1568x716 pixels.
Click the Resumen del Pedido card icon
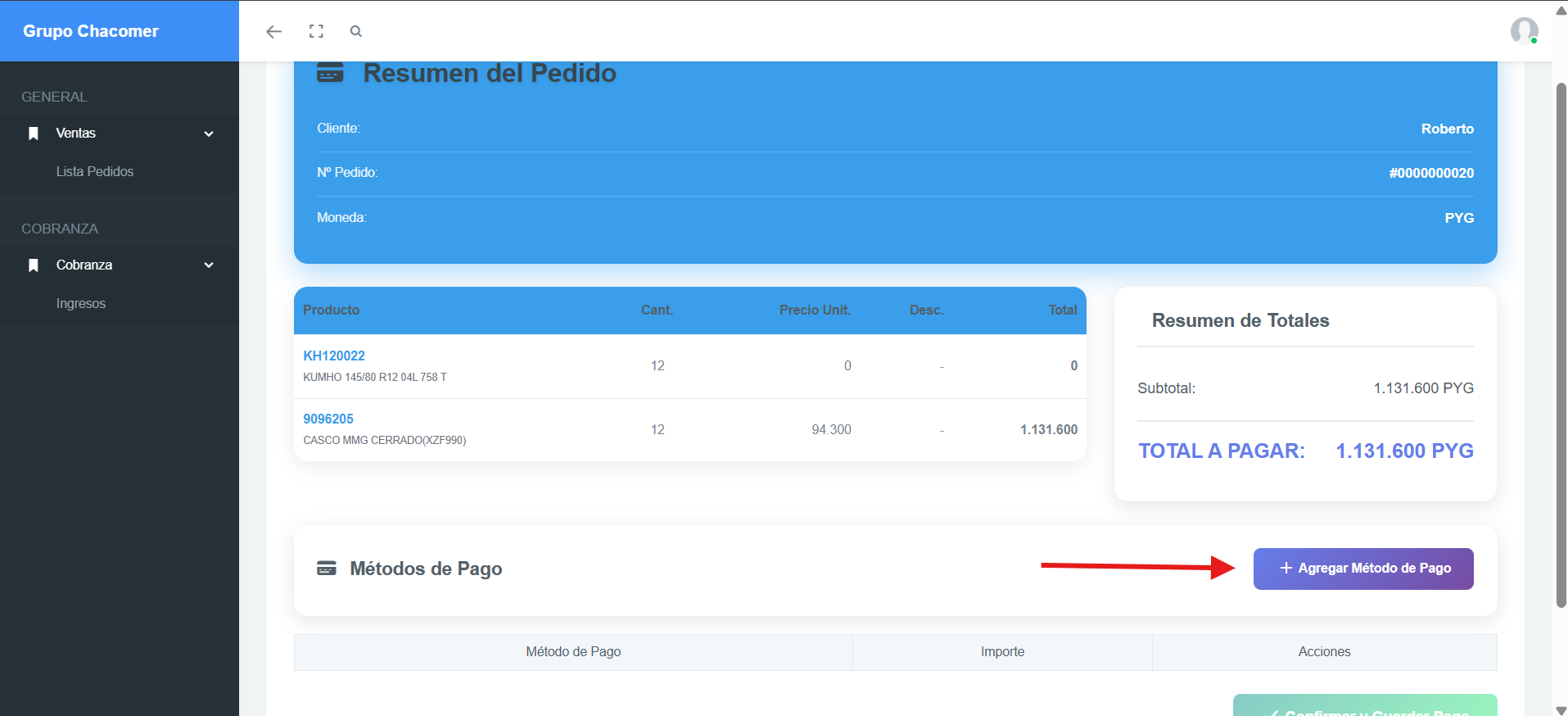330,73
